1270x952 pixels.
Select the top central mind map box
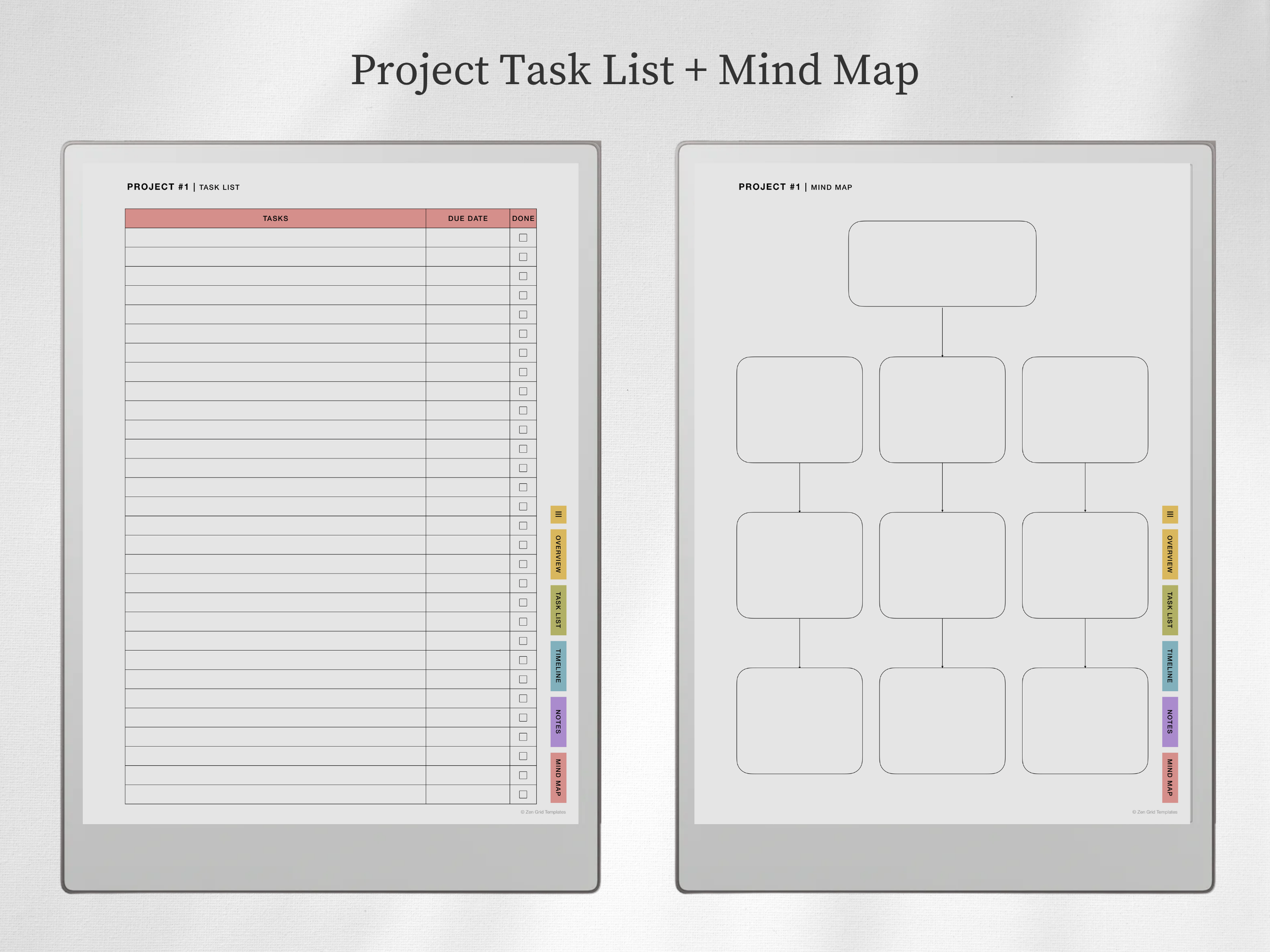click(942, 264)
